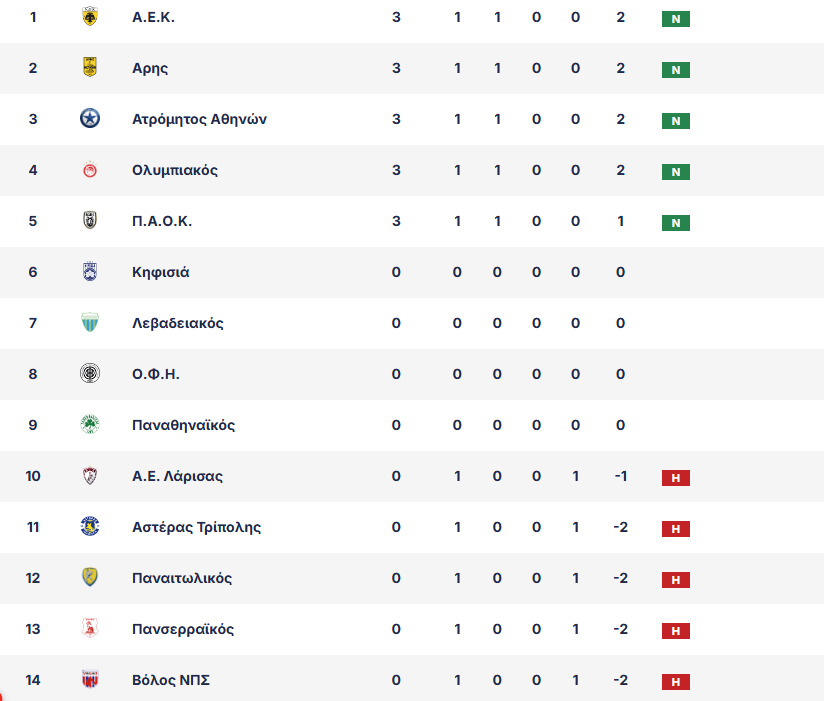The width and height of the screenshot is (824, 701).
Task: Select the Παναθηναϊκός shamrock logo
Action: [90, 425]
